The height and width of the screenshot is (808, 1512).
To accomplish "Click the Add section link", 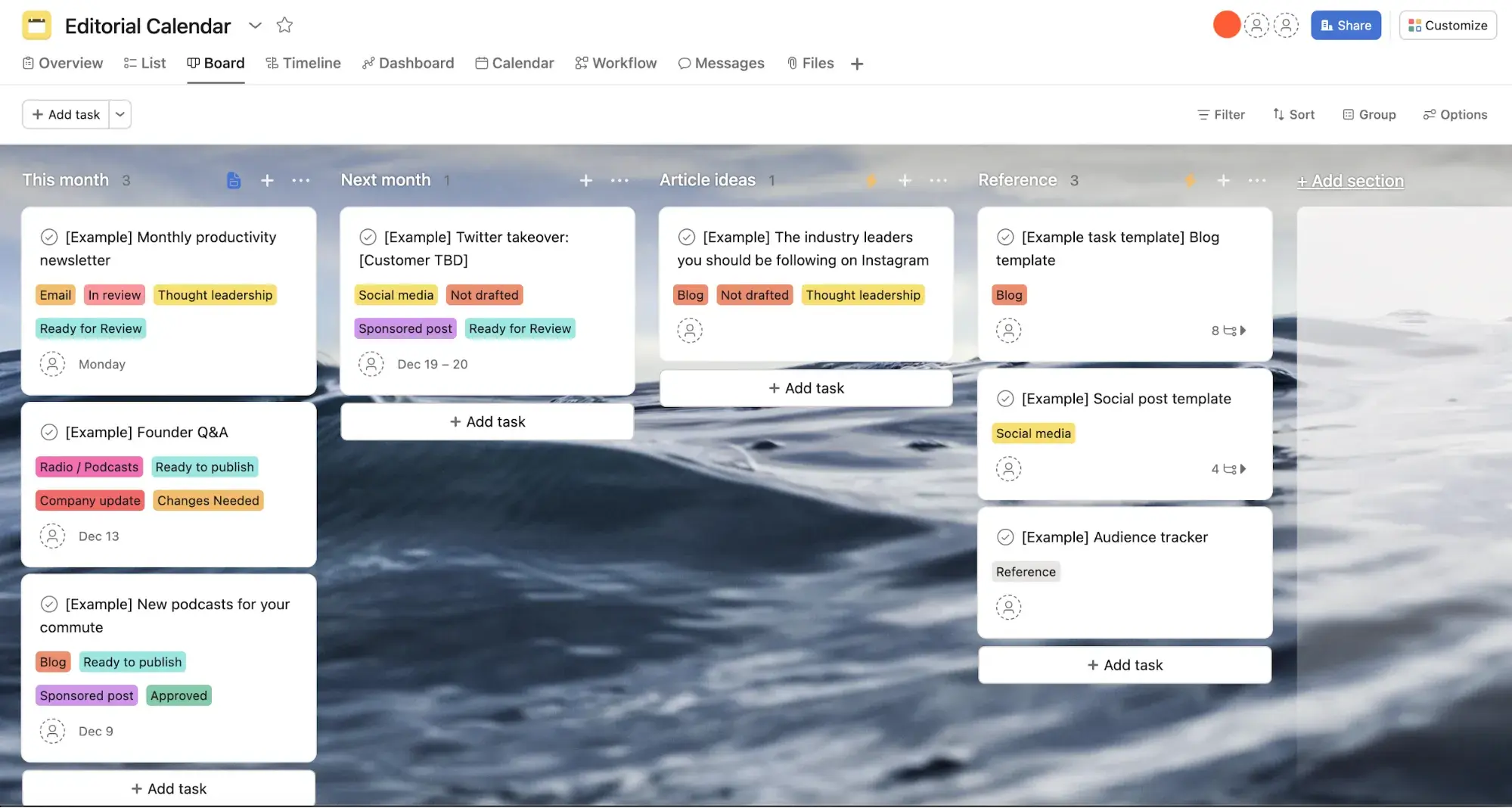I will pos(1350,181).
